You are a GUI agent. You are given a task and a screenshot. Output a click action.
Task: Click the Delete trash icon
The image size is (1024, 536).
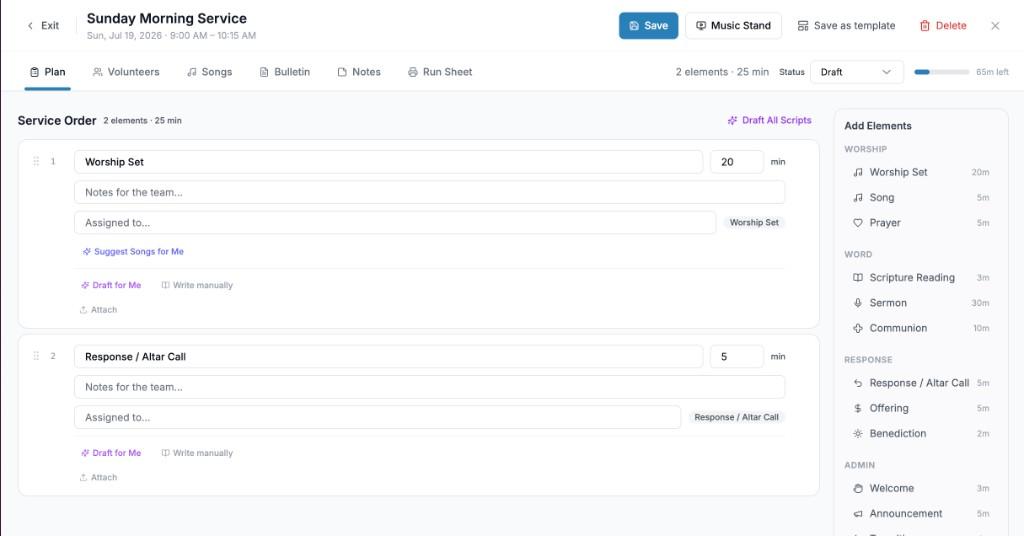[925, 25]
